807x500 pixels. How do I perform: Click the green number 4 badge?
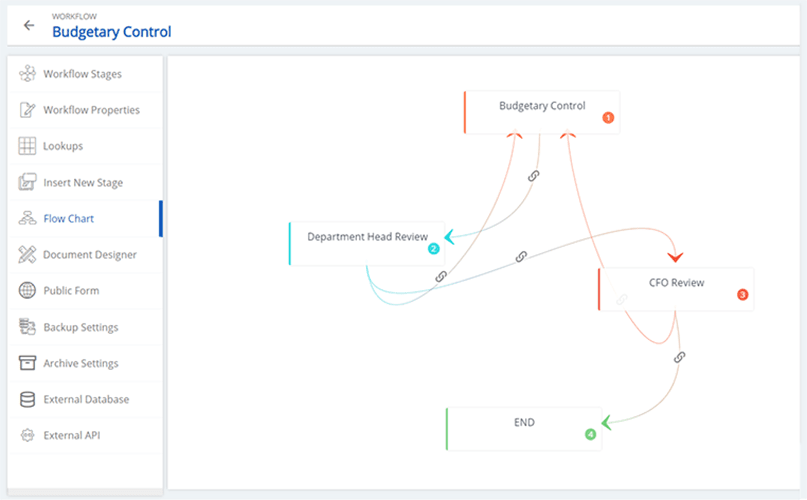(x=590, y=435)
